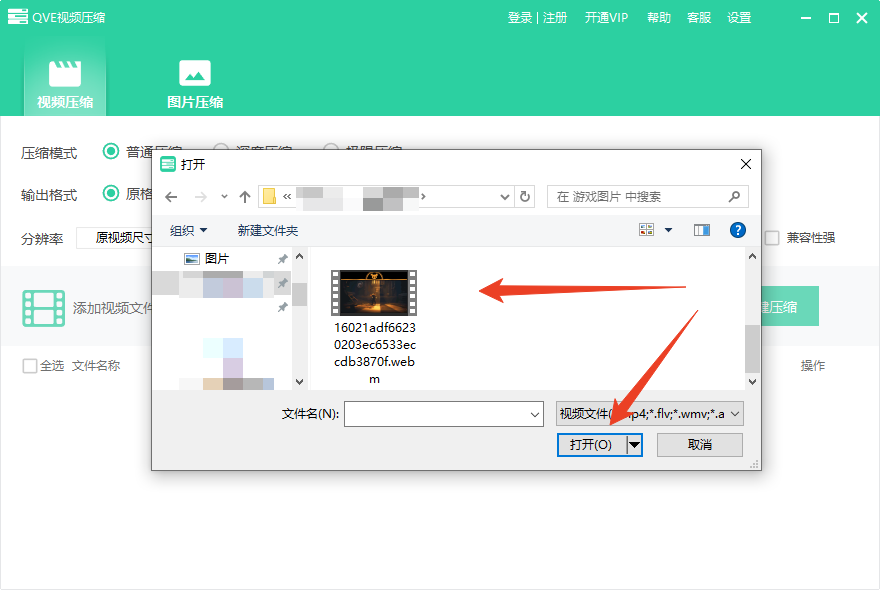This screenshot has width=881, height=591.
Task: Click the change view layout icon
Action: [647, 231]
